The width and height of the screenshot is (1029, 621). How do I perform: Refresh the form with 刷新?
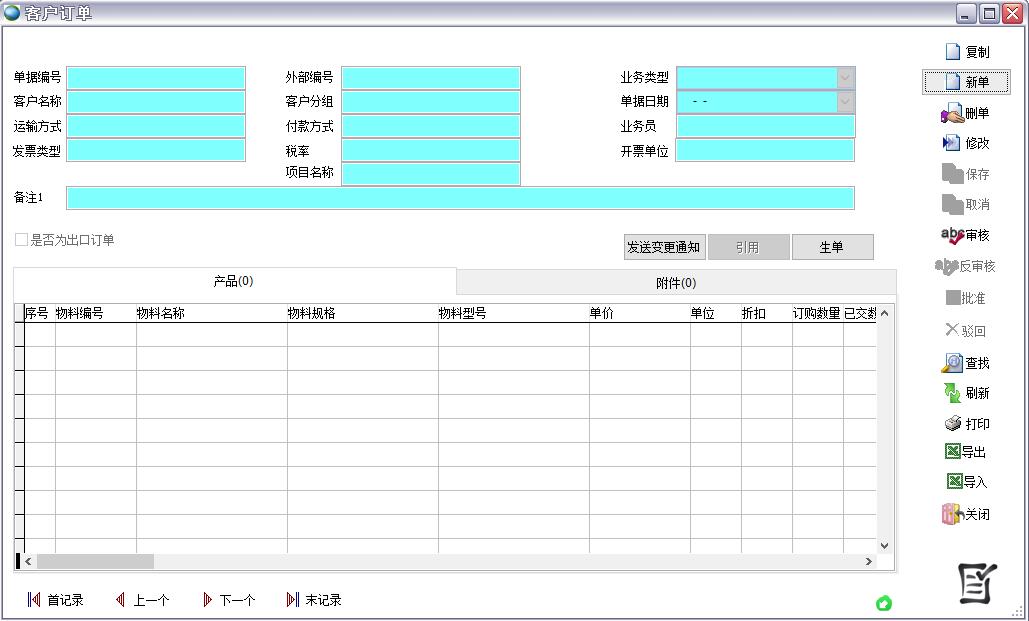click(953, 393)
